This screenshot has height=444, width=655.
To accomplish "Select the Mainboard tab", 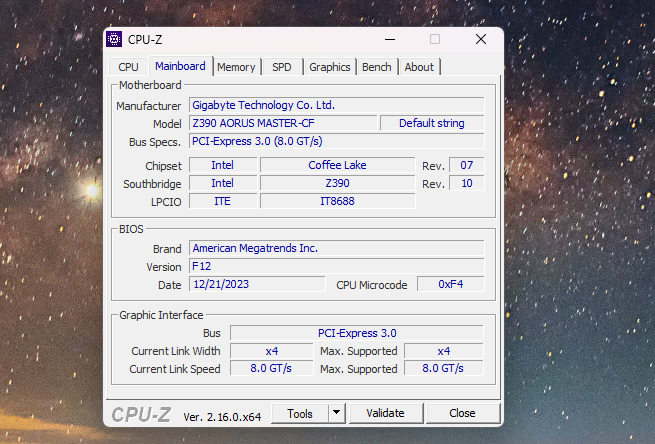I will point(180,66).
